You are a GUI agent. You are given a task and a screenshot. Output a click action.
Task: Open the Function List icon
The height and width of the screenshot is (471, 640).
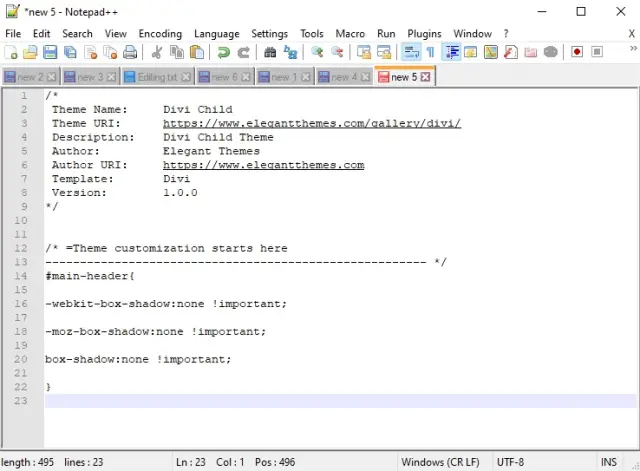coord(511,52)
